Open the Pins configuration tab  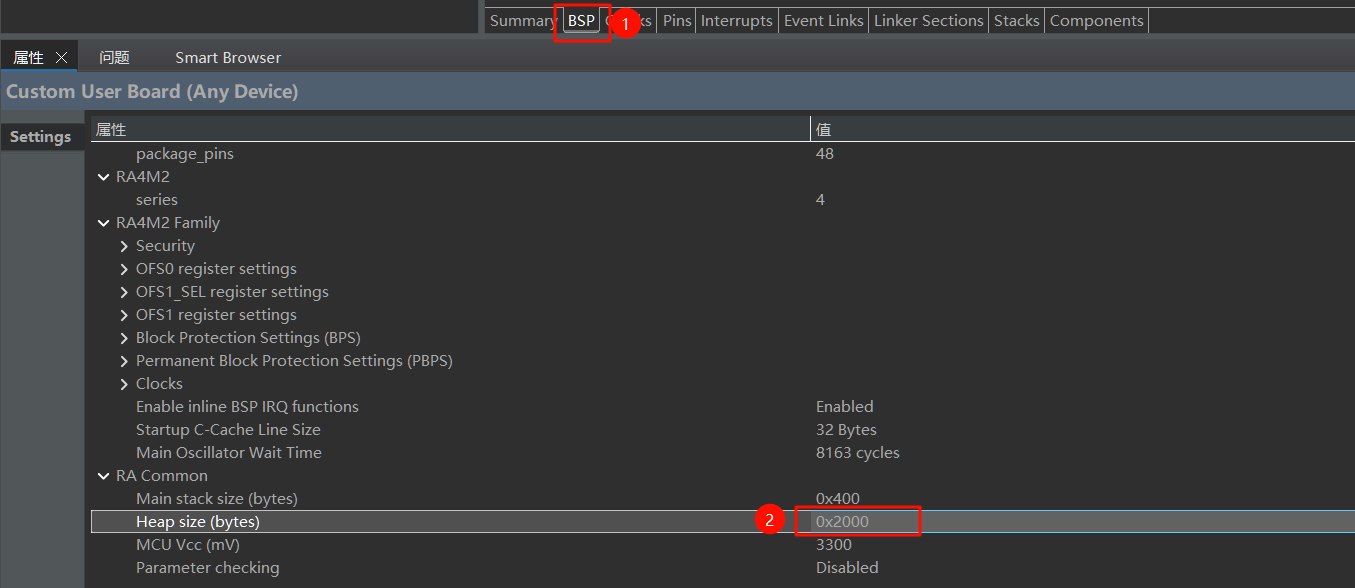677,21
